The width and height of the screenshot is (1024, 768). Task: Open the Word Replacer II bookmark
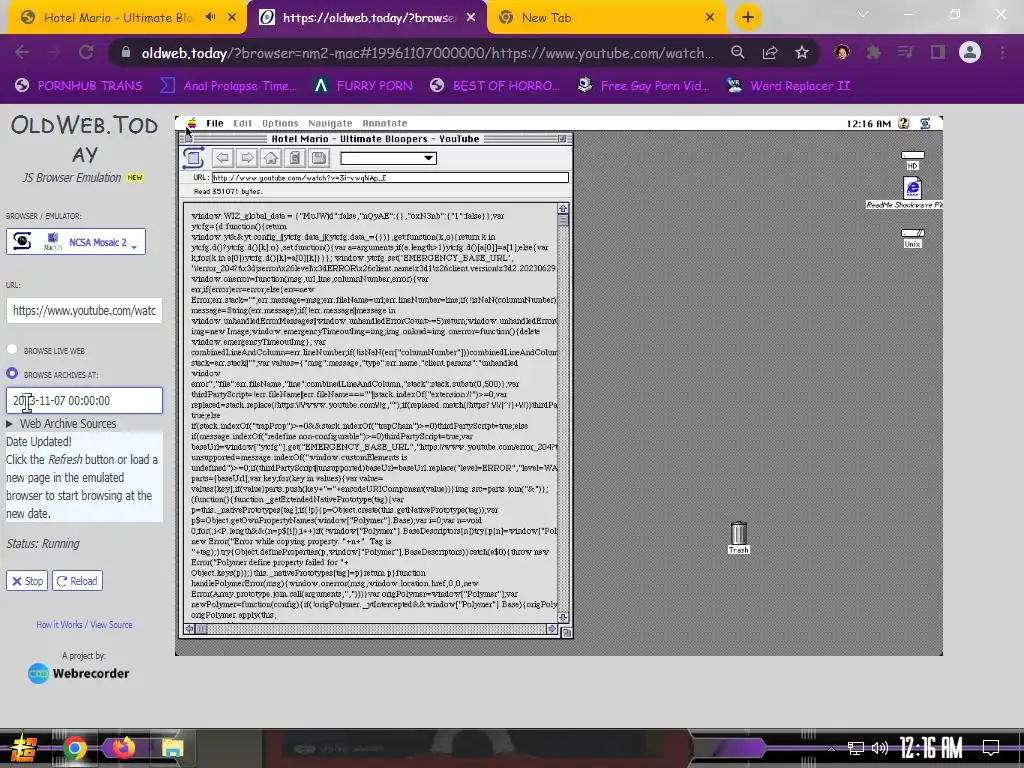(x=788, y=86)
